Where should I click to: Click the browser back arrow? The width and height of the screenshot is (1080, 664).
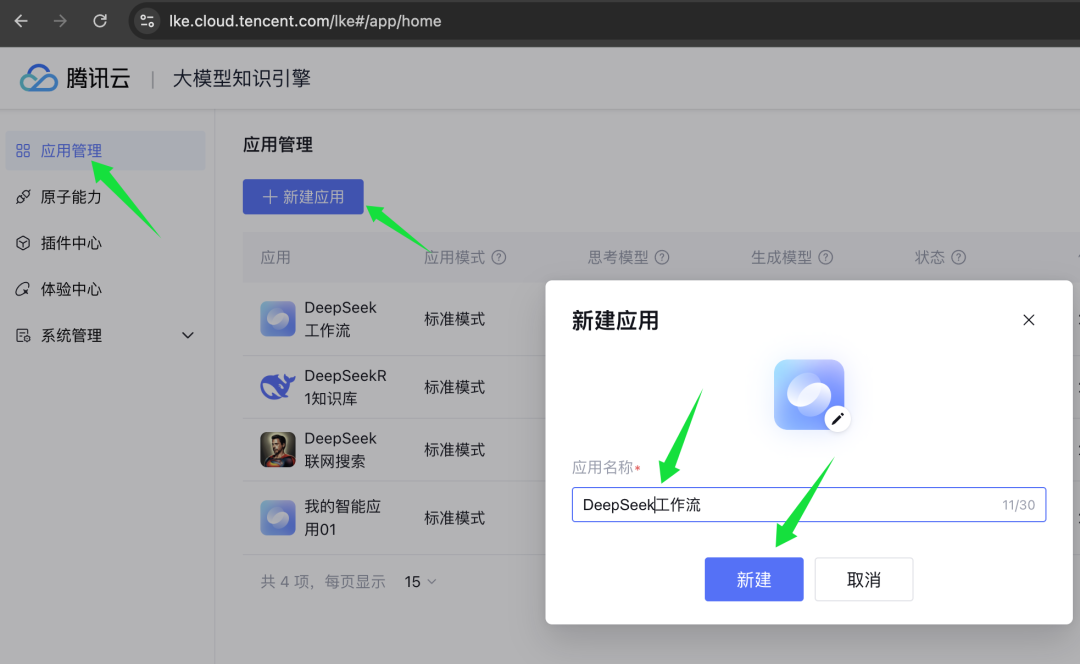21,21
